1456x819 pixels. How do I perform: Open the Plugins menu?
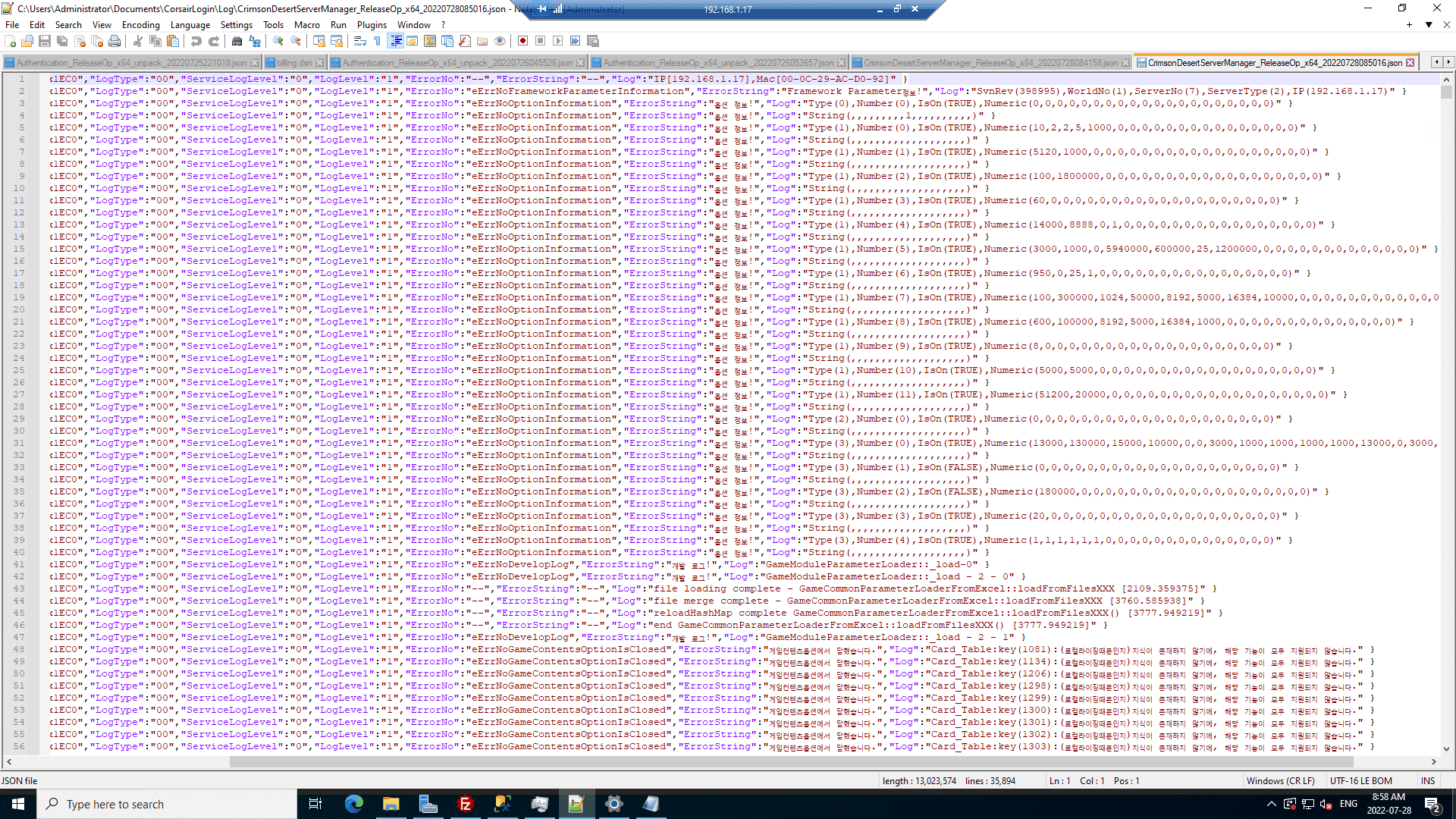click(x=372, y=24)
